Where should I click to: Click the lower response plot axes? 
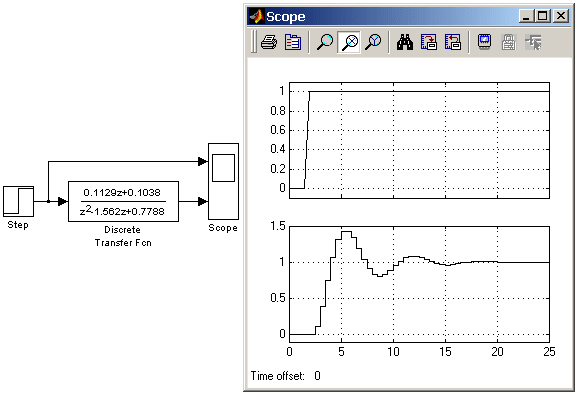(x=419, y=284)
